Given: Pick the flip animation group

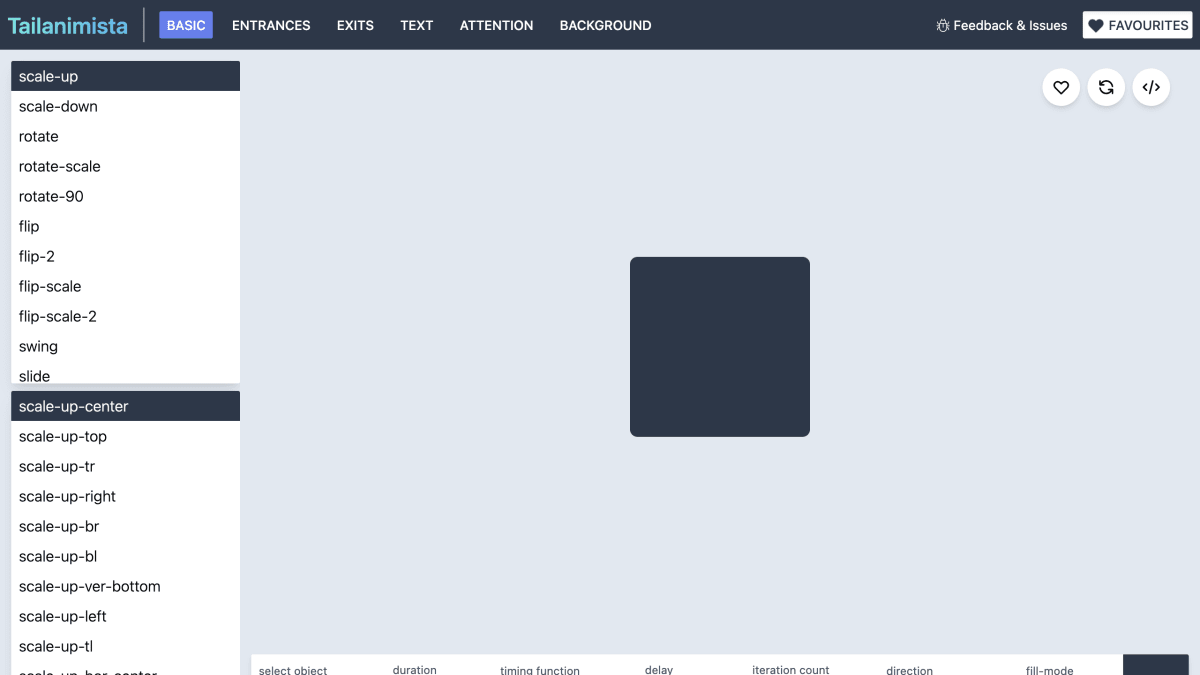Looking at the screenshot, I should pyautogui.click(x=125, y=226).
